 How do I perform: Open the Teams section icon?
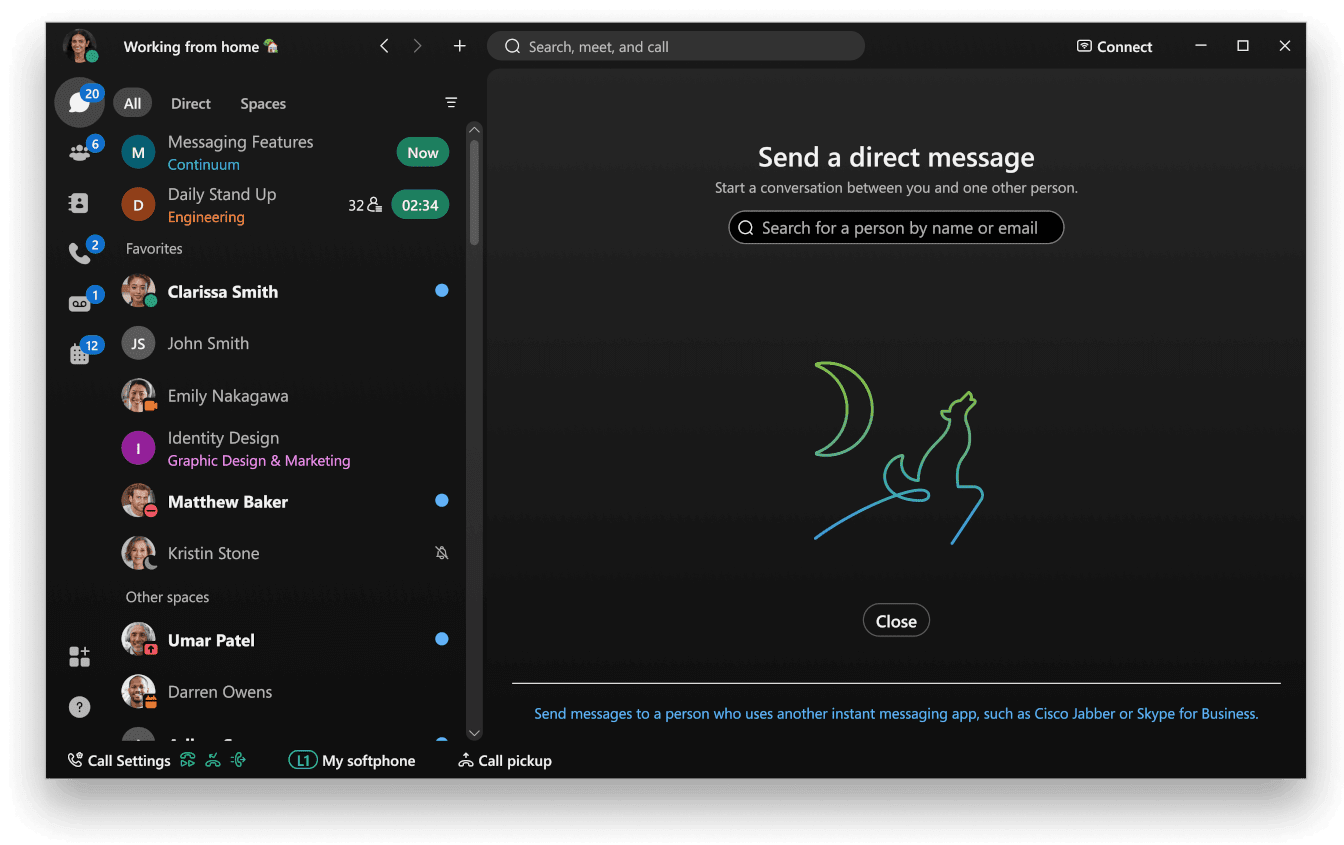[x=79, y=151]
